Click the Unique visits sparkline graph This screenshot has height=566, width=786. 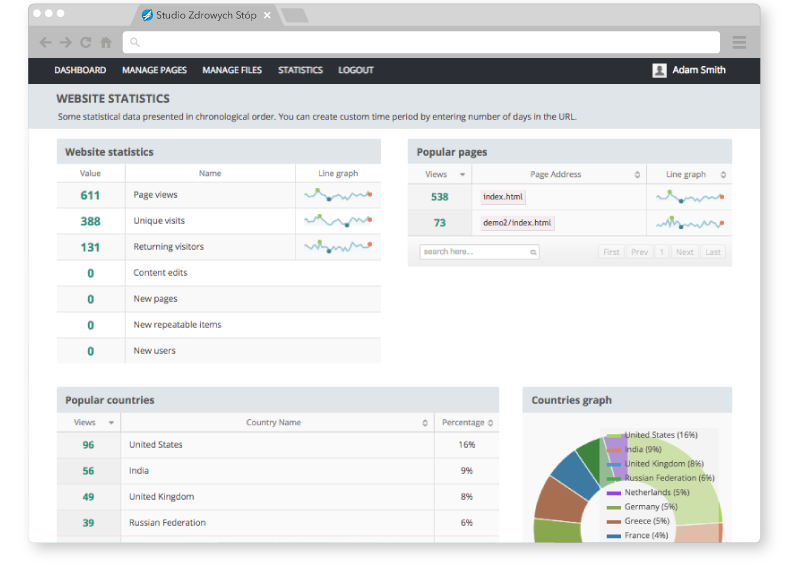pyautogui.click(x=338, y=221)
